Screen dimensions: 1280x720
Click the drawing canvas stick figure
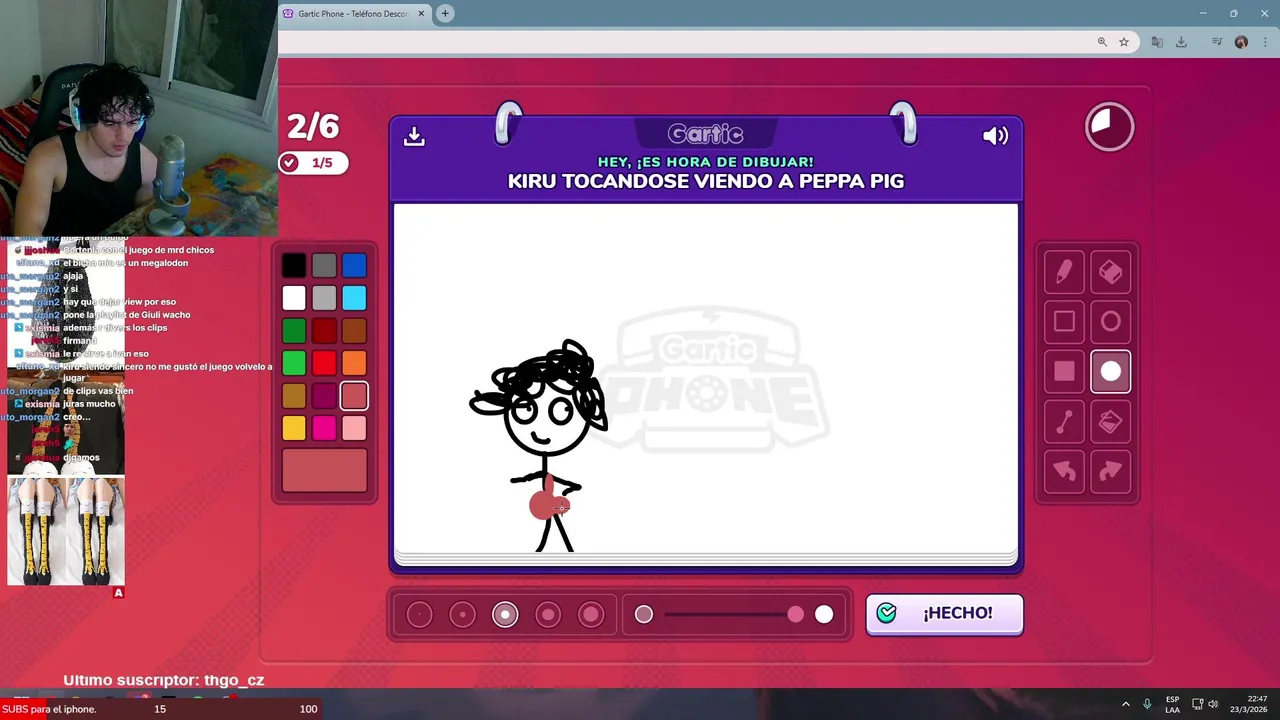[541, 445]
